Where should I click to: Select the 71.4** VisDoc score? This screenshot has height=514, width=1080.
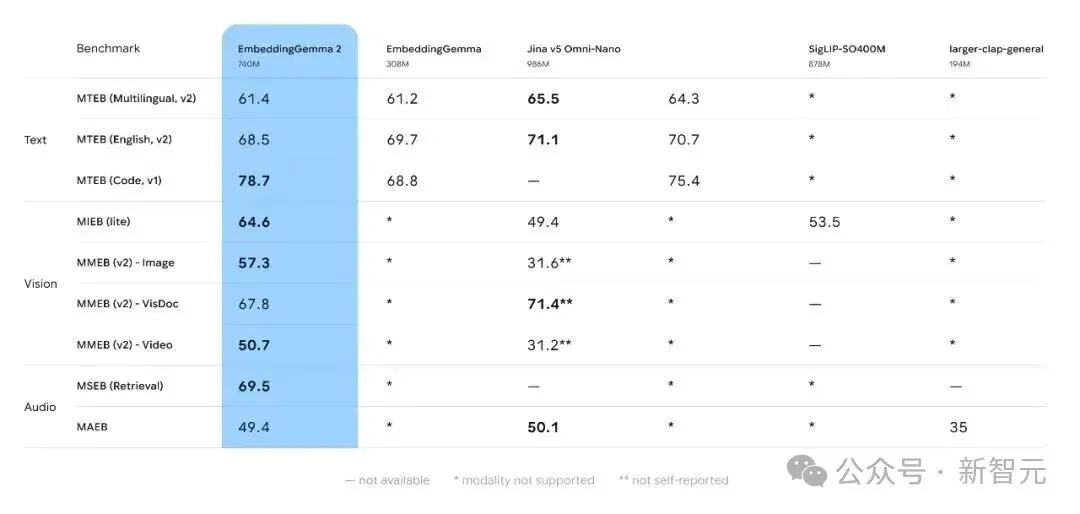[x=550, y=304]
